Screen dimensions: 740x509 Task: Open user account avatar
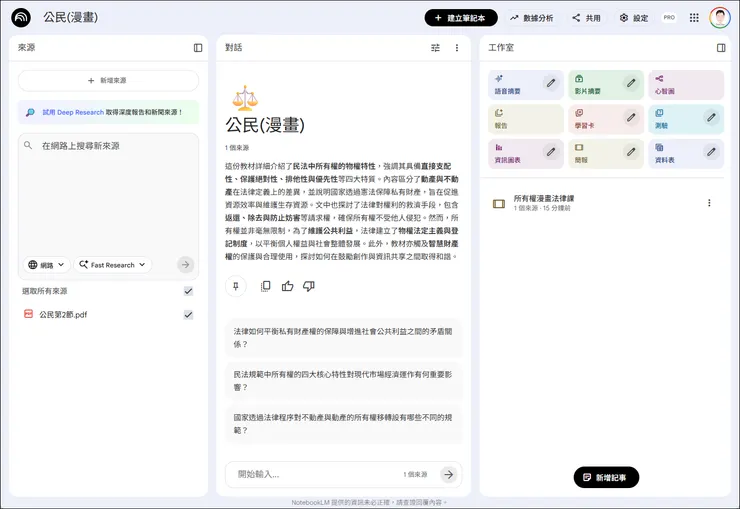[720, 18]
